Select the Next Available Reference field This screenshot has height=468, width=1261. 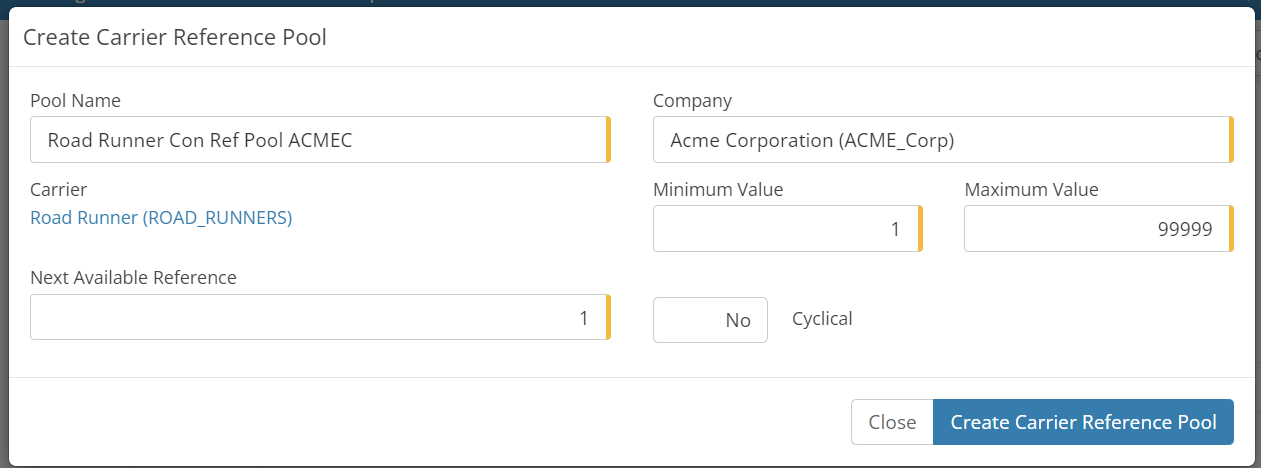pyautogui.click(x=318, y=318)
